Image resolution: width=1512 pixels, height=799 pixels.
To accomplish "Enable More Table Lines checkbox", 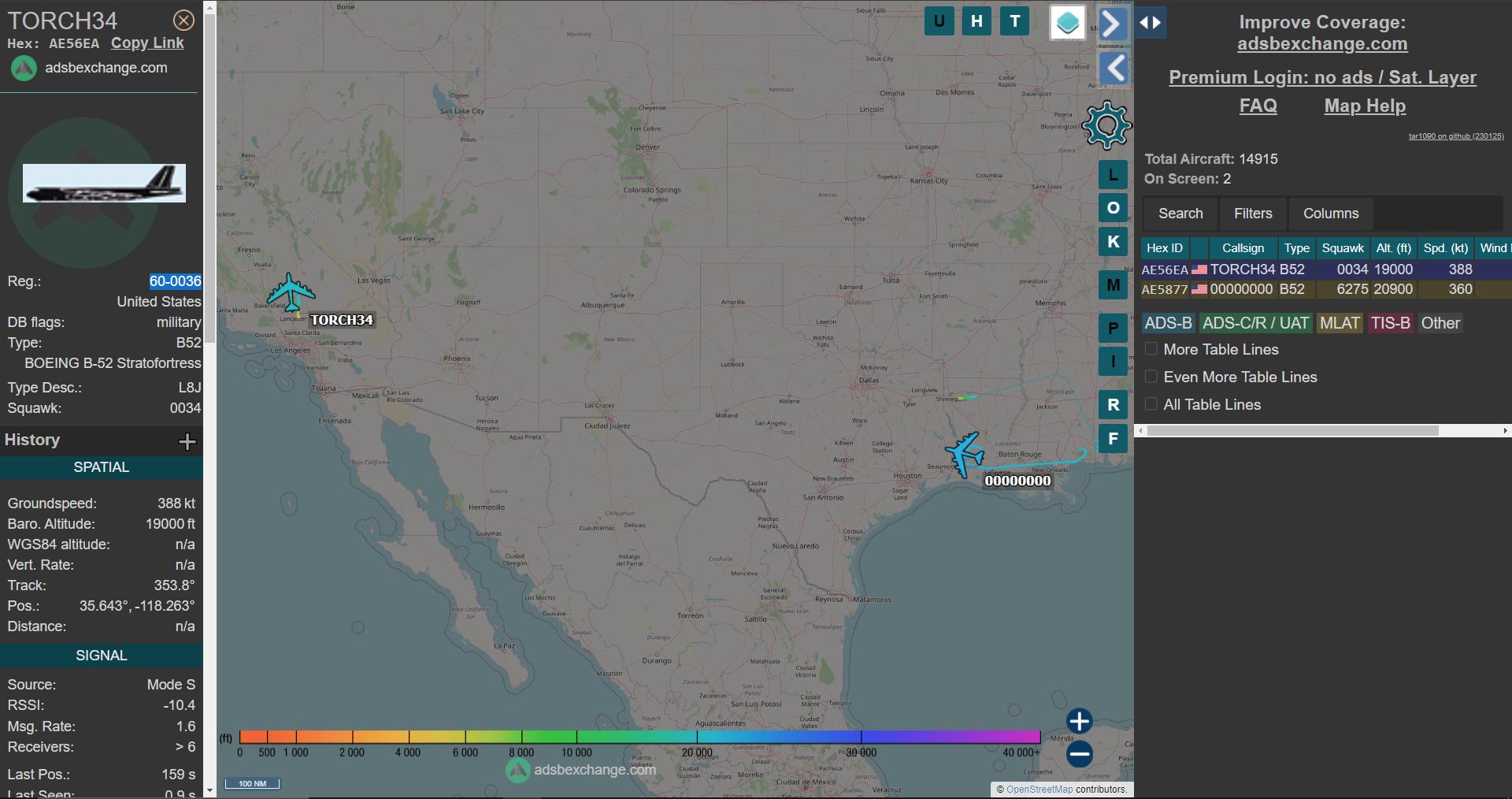I will point(1151,349).
